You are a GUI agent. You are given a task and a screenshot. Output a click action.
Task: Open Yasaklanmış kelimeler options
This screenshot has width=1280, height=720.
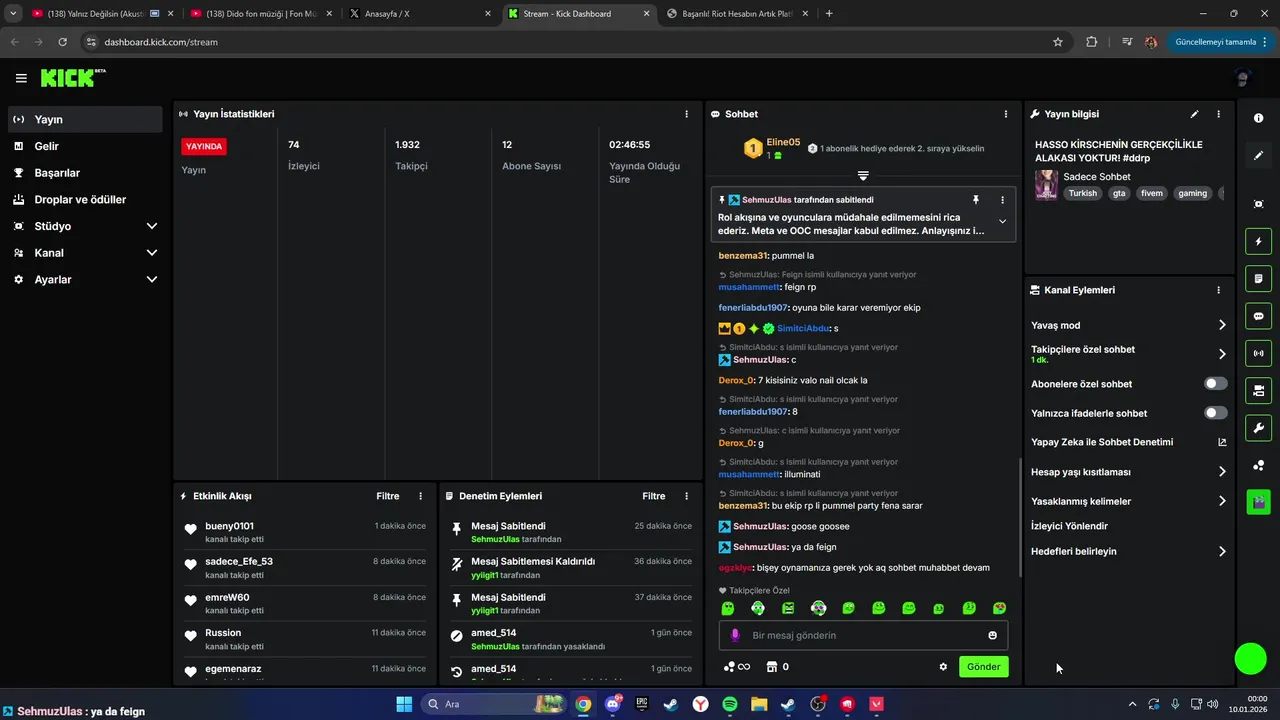pos(1129,501)
